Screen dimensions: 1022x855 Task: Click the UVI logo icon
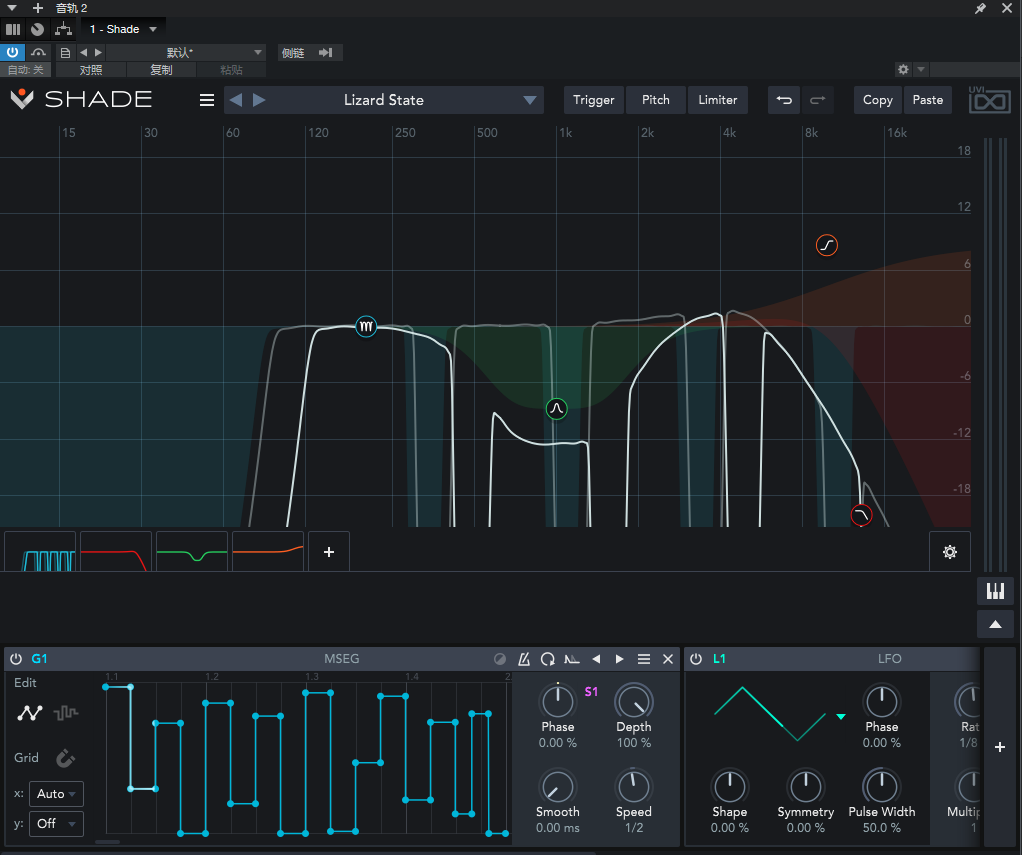989,100
